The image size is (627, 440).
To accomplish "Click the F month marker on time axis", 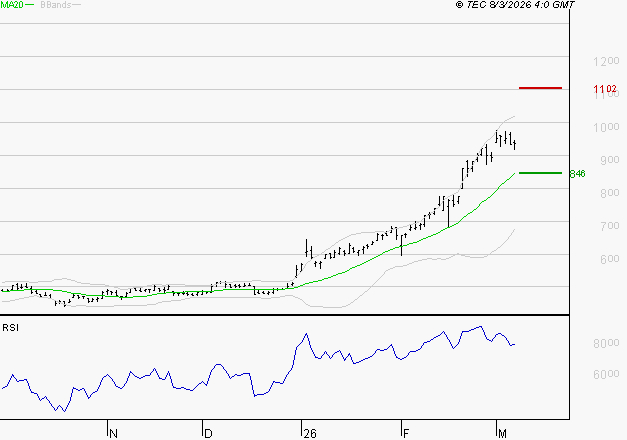I will 406,434.
